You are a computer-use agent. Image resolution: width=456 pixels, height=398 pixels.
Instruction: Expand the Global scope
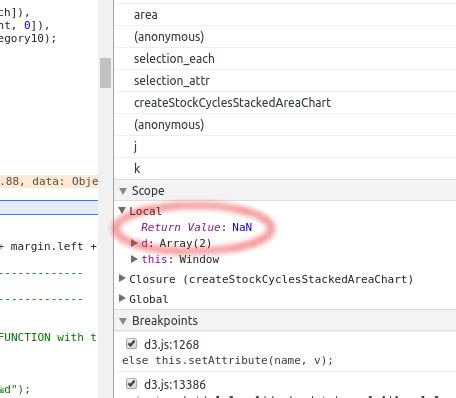[x=122, y=299]
